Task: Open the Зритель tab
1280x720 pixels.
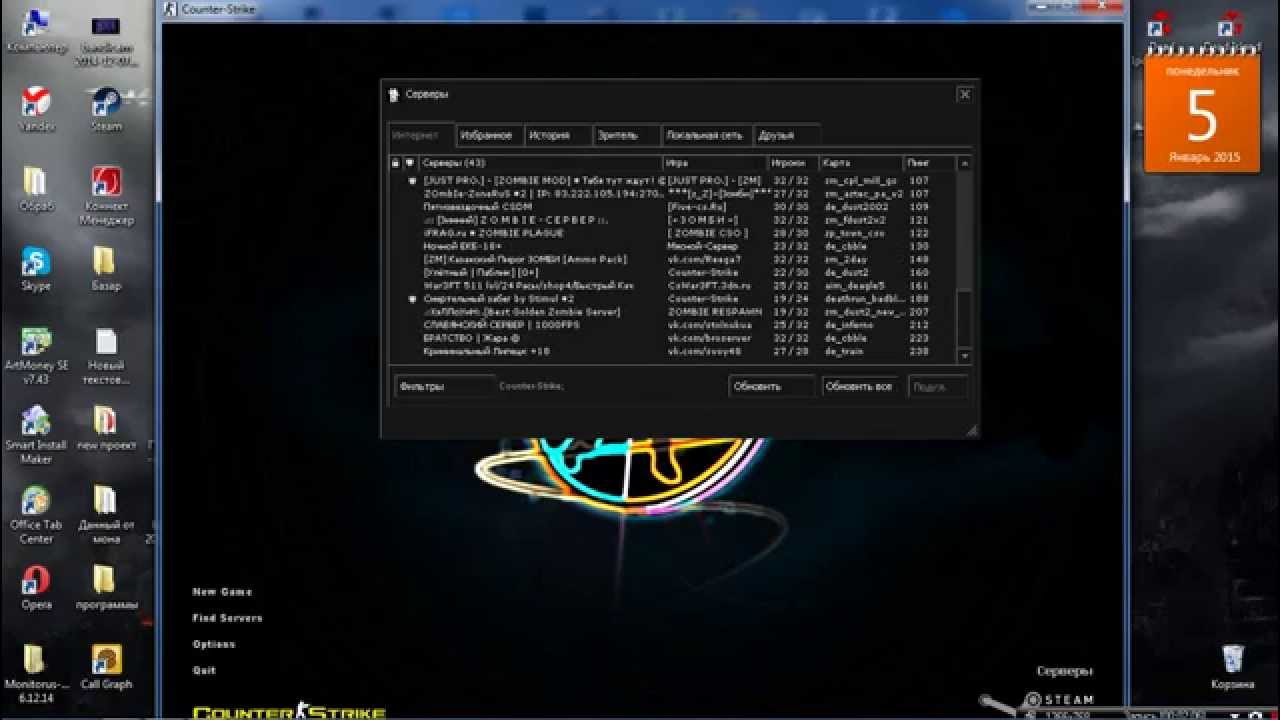Action: (626, 135)
